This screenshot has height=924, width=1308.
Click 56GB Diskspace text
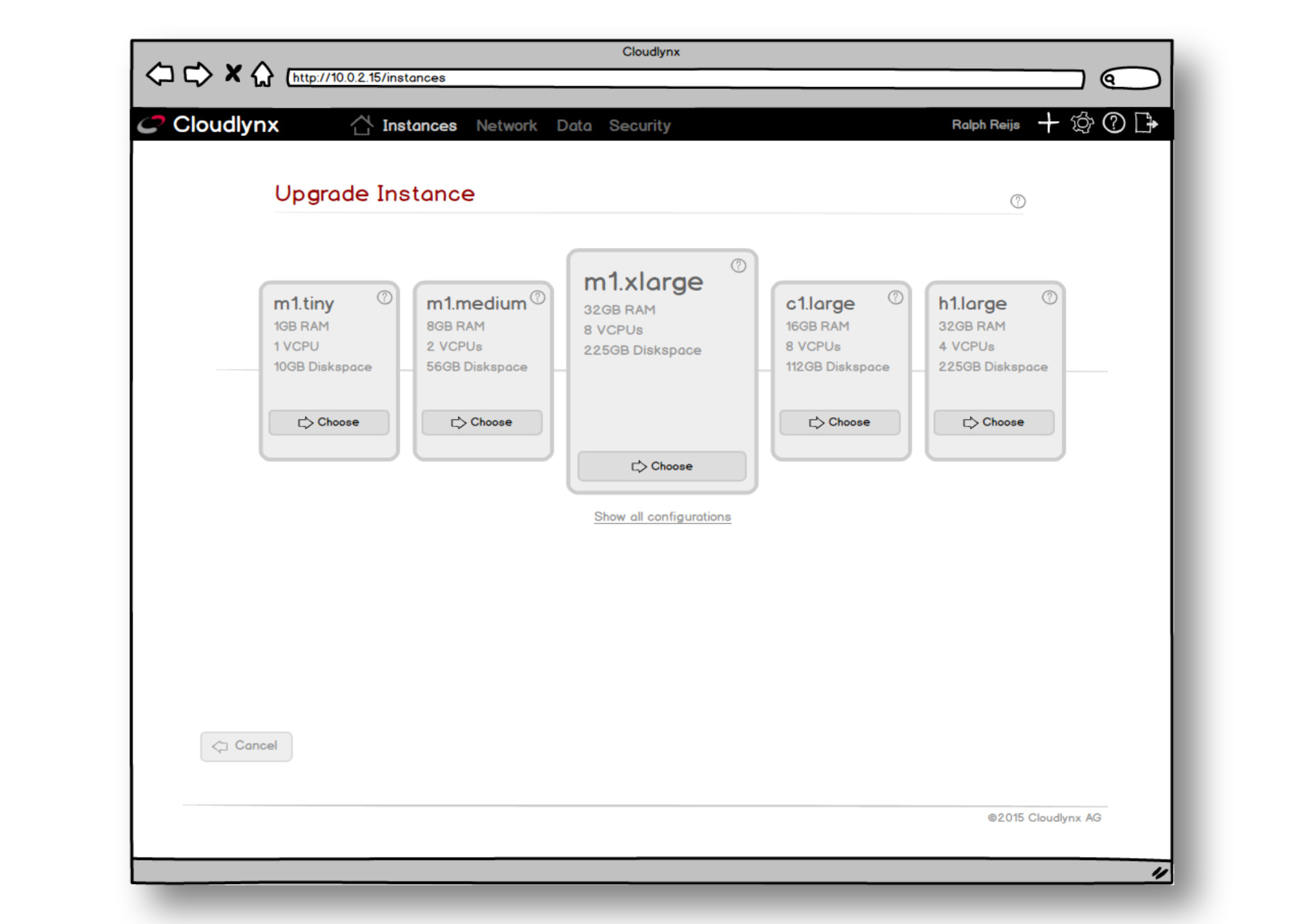477,367
